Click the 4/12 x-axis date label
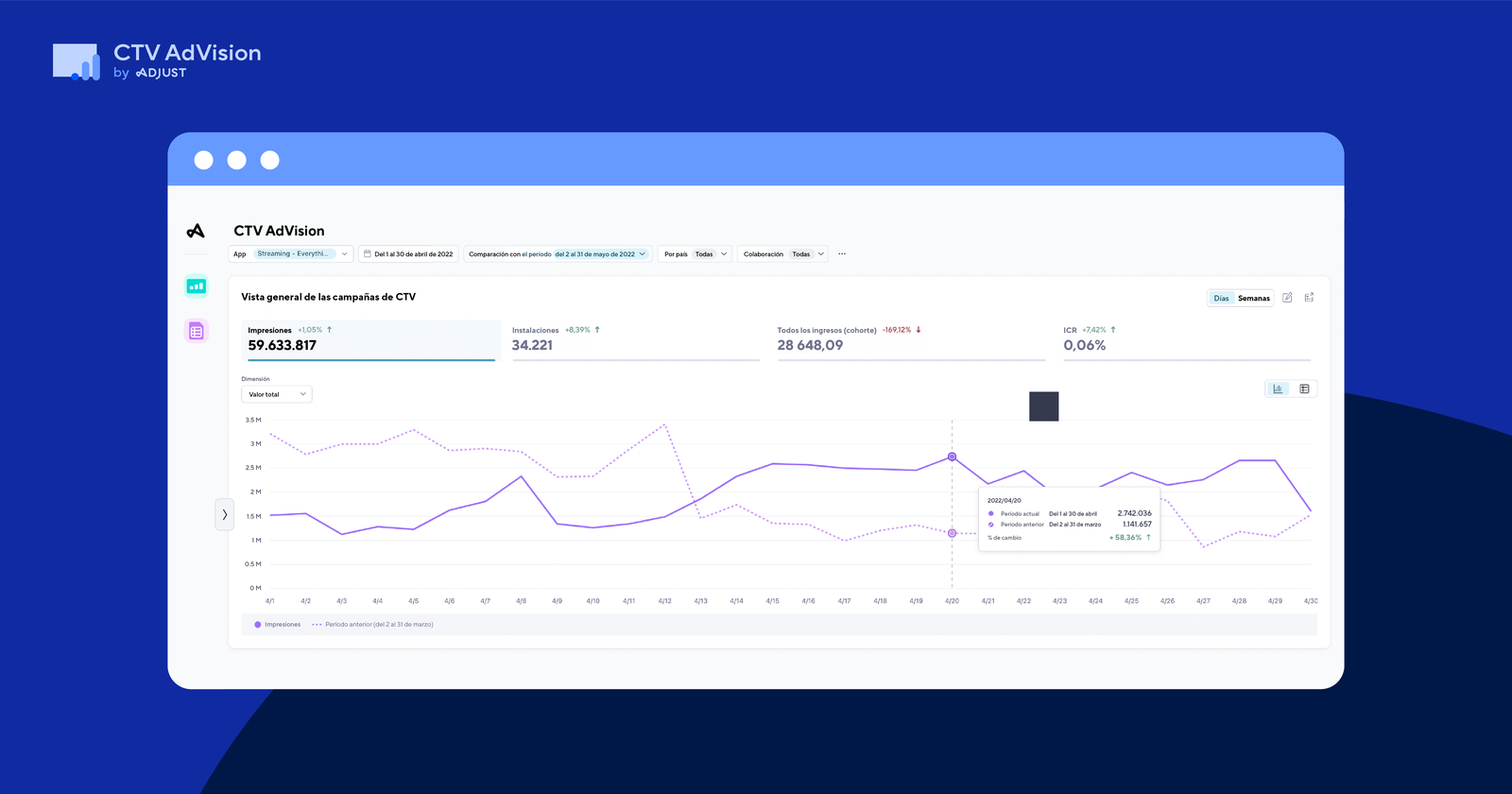This screenshot has width=1512, height=794. 664,601
